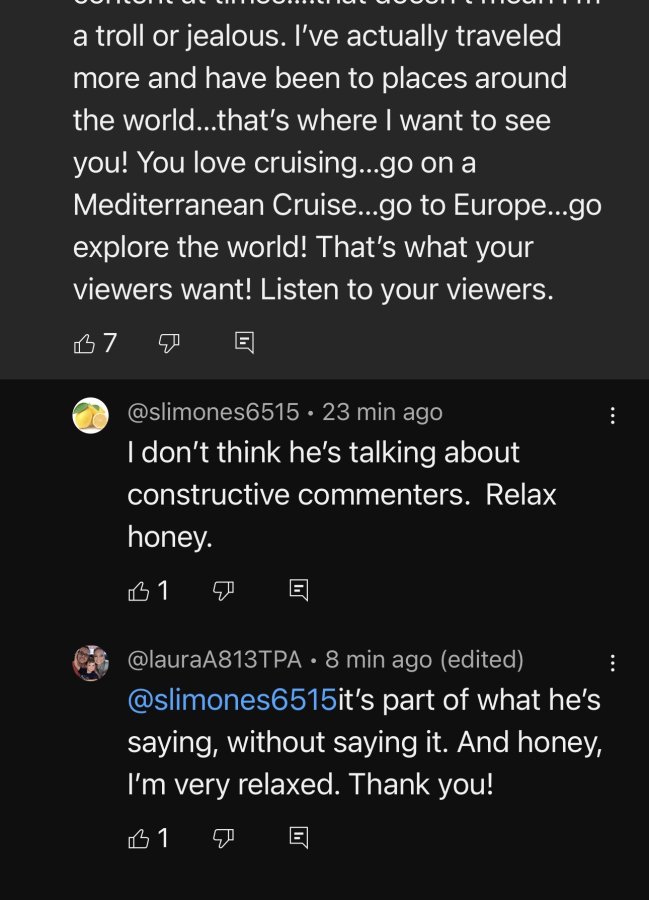Dislike the @slimones6515 reply
This screenshot has width=649, height=900.
[223, 591]
